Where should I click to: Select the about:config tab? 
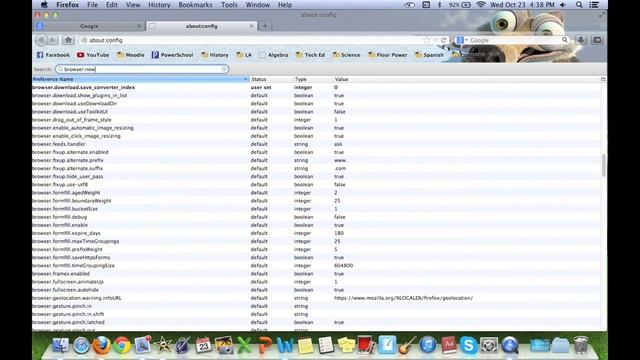(202, 26)
